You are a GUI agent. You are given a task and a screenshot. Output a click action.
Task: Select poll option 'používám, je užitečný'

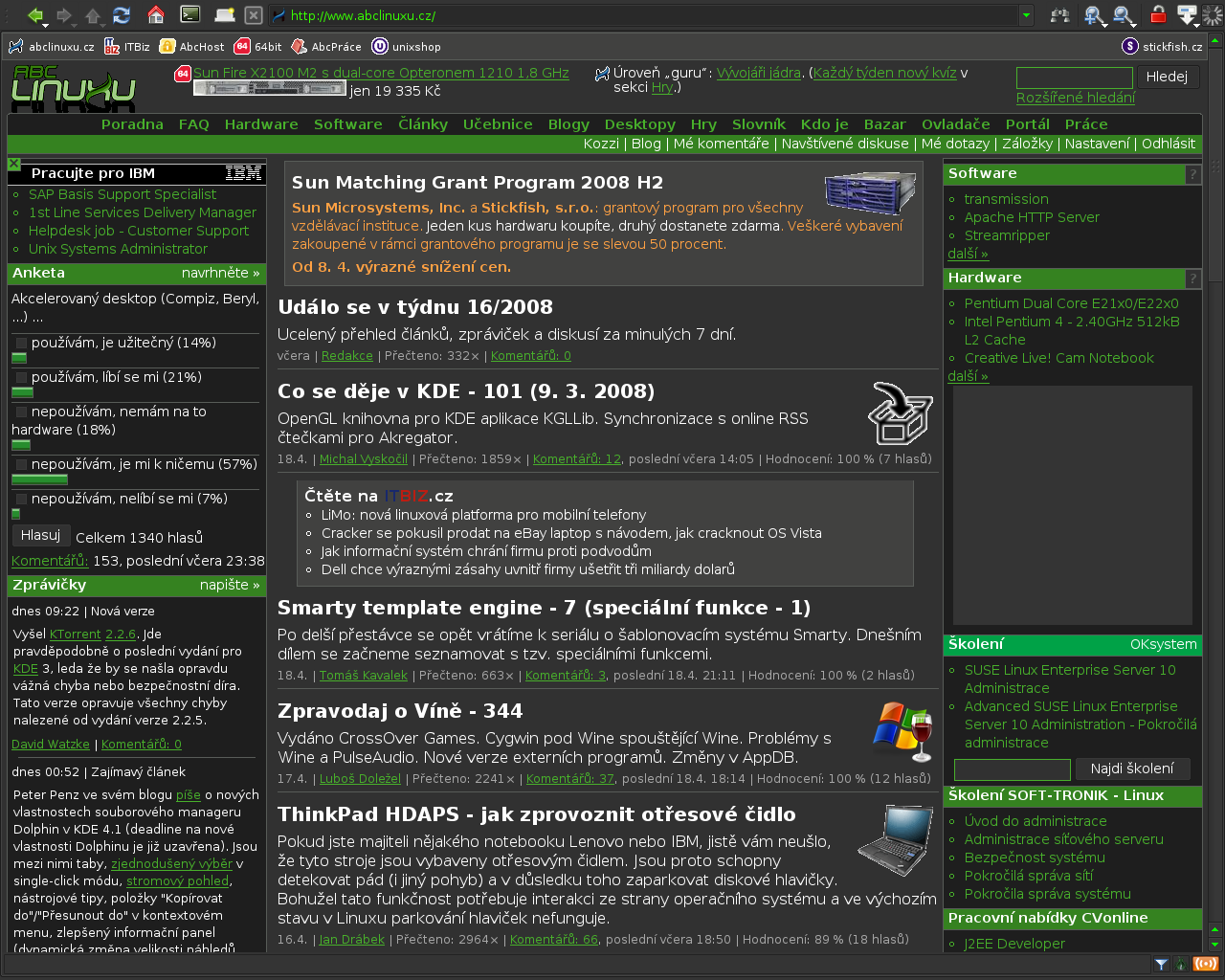point(21,343)
